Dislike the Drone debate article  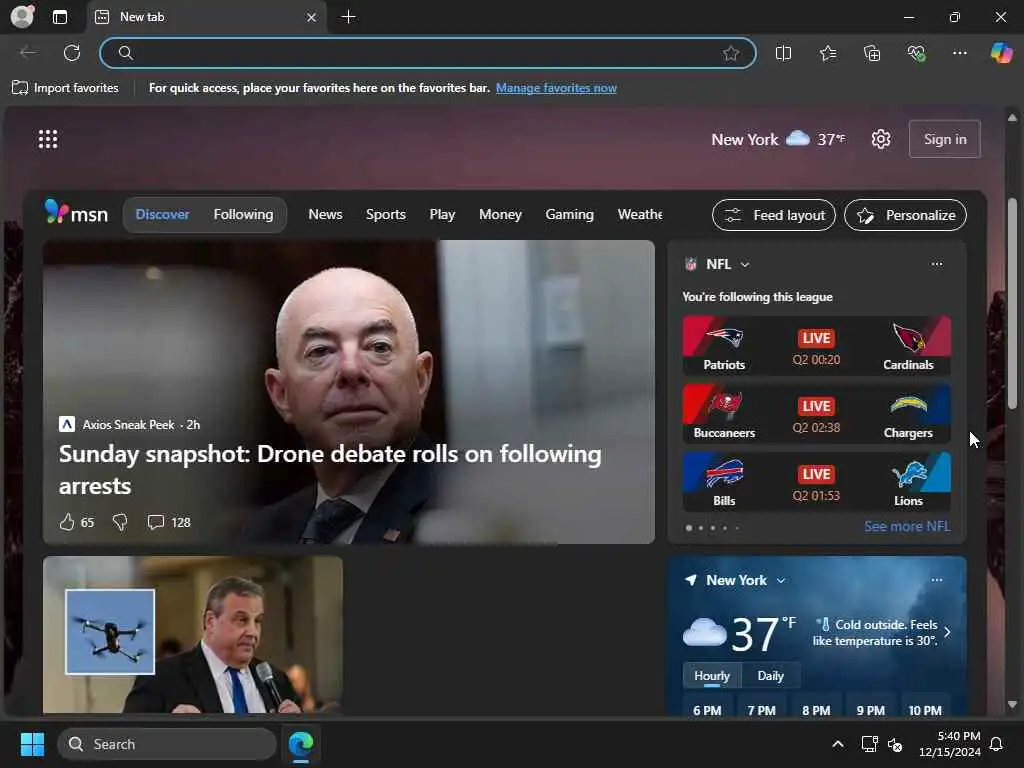(120, 522)
